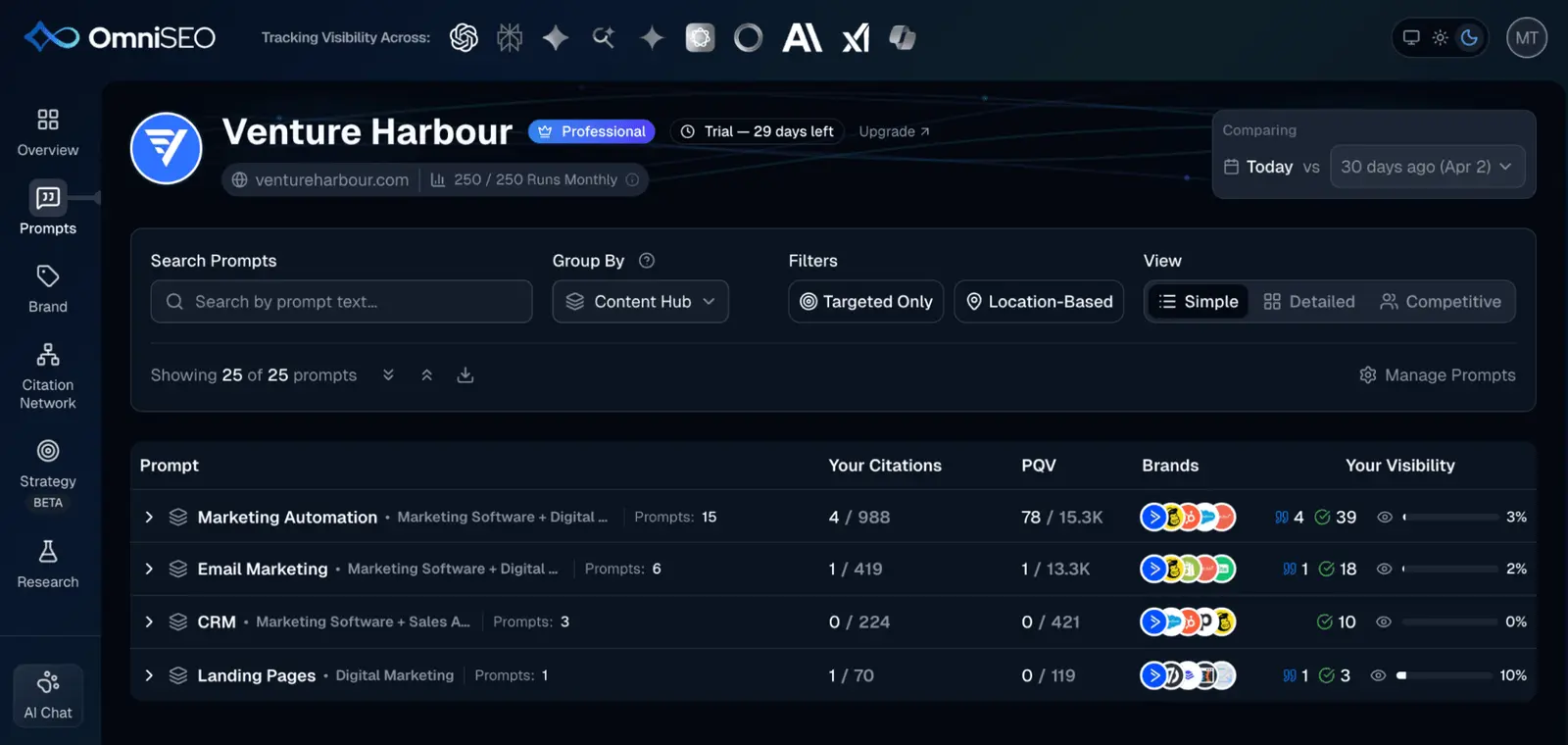This screenshot has width=1568, height=745.
Task: Click the circular ring platform icon
Action: (748, 38)
